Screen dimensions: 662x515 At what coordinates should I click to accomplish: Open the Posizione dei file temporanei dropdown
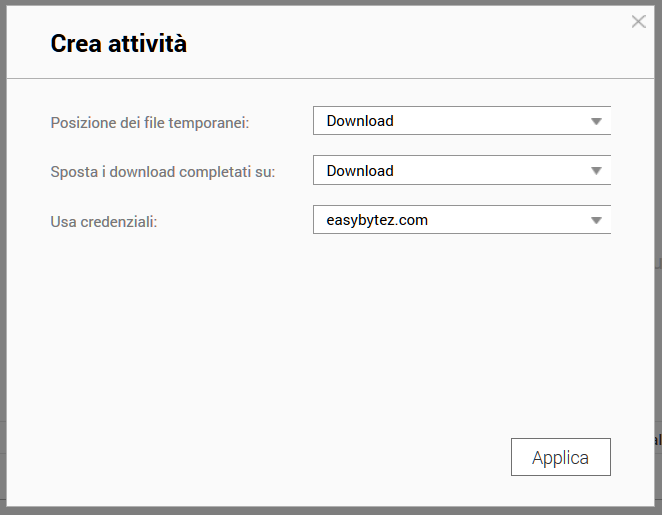click(460, 121)
